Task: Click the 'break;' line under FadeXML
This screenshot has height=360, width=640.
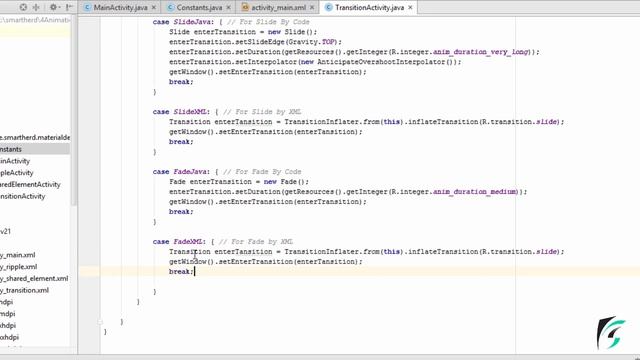Action: coord(181,272)
